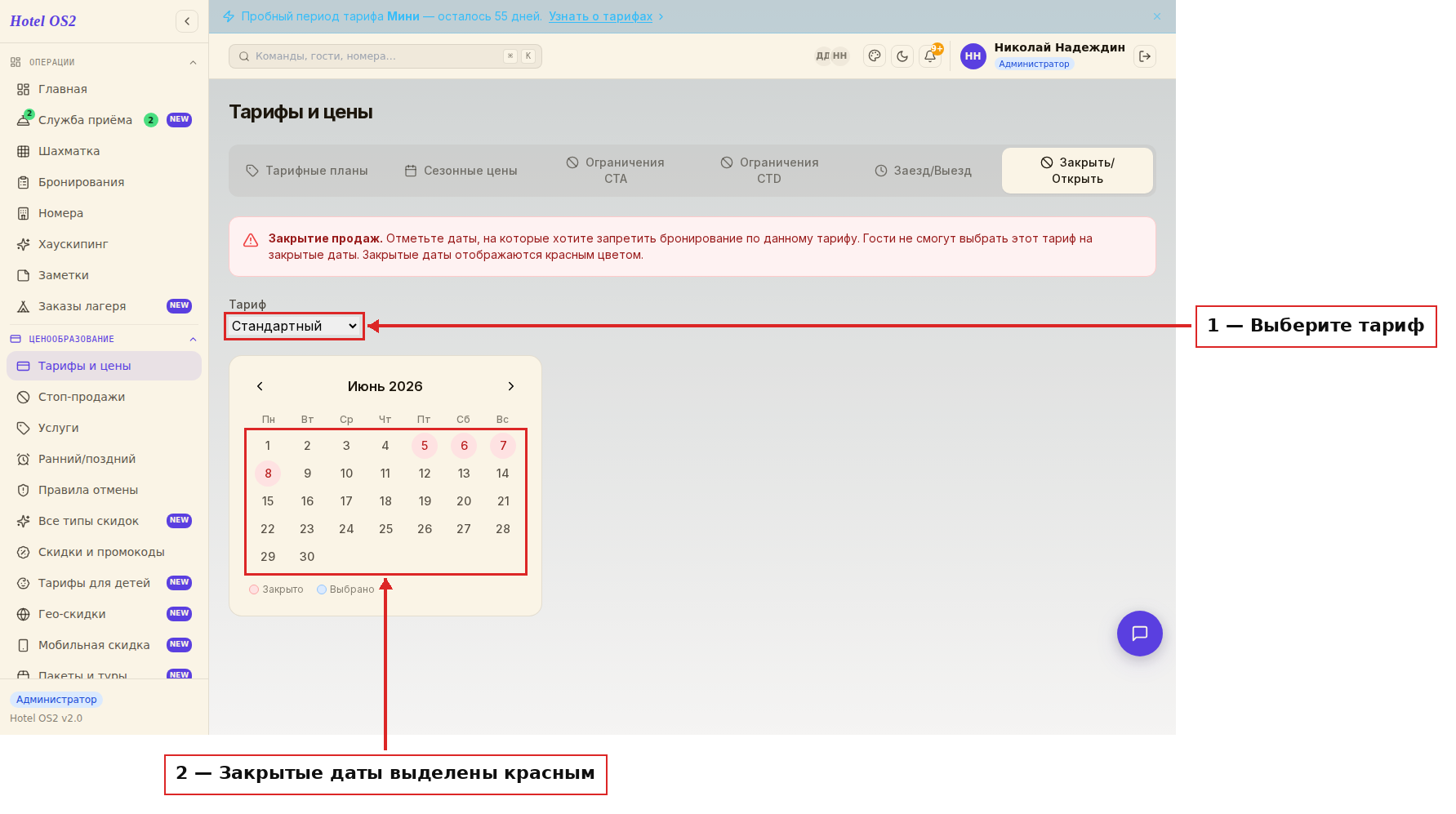Click the Hotel OS2 logo
The width and height of the screenshot is (1456, 814).
(43, 21)
